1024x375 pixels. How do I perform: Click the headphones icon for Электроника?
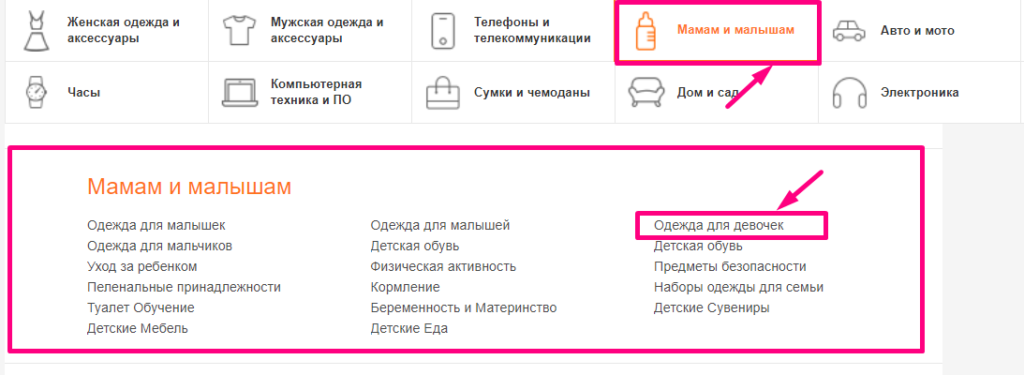point(849,92)
